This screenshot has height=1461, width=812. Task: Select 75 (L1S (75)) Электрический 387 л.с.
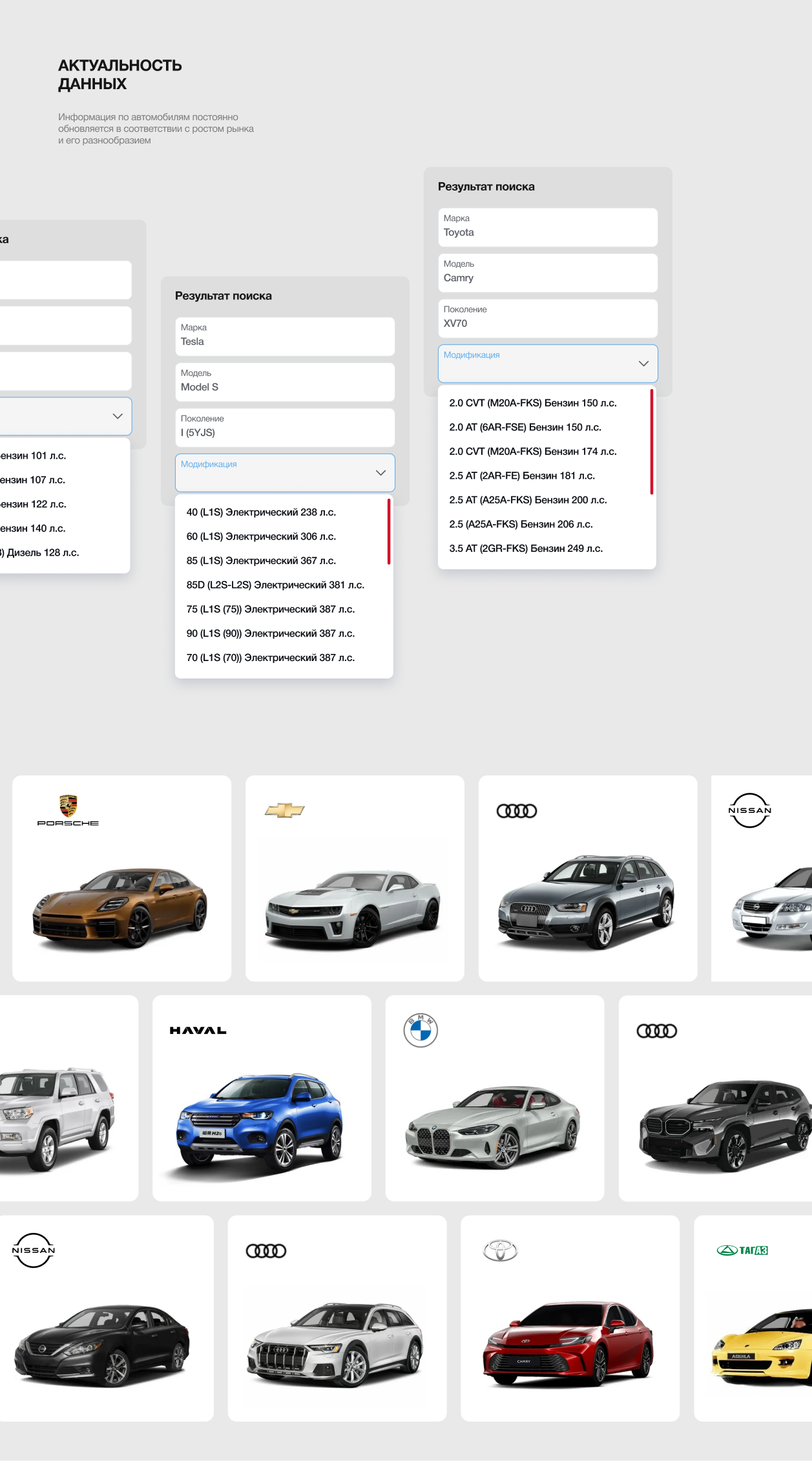pos(271,609)
